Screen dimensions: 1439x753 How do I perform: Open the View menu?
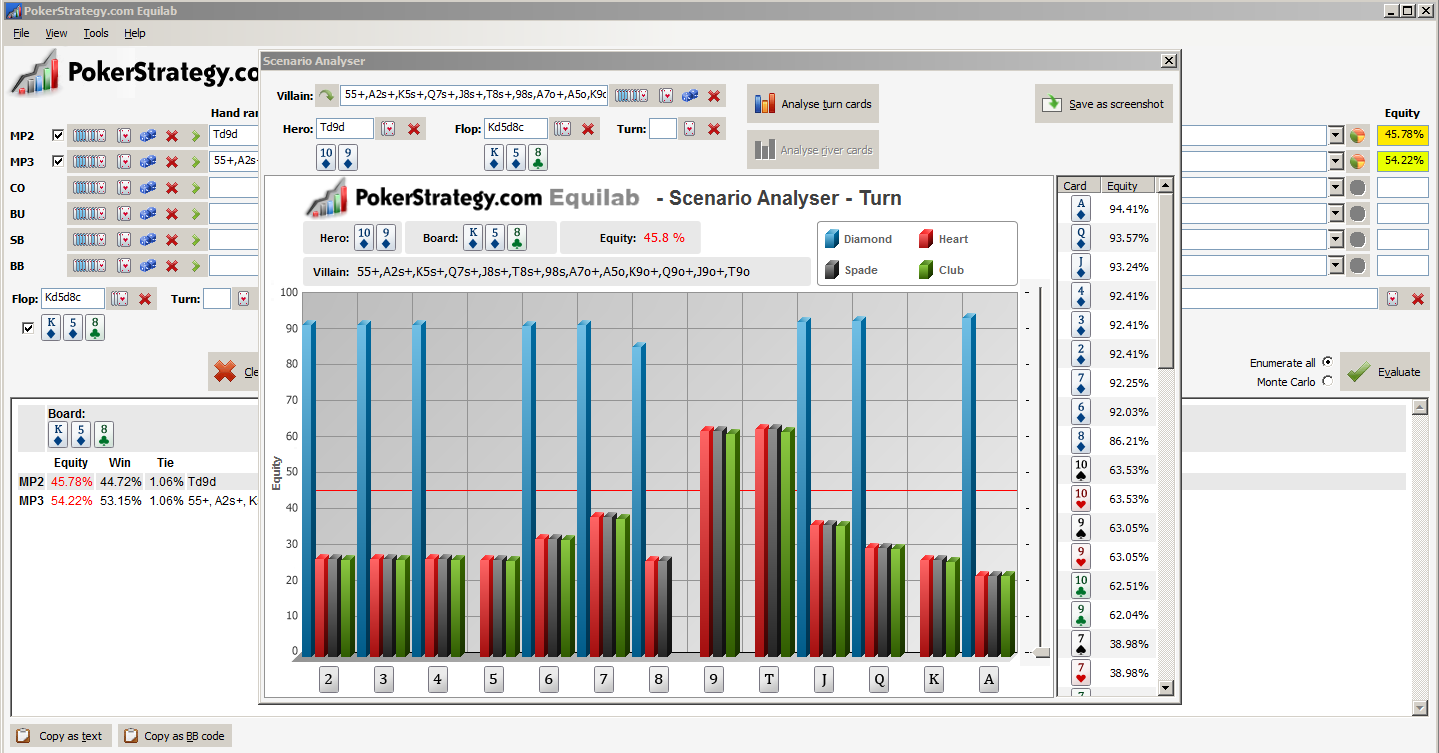click(x=56, y=33)
